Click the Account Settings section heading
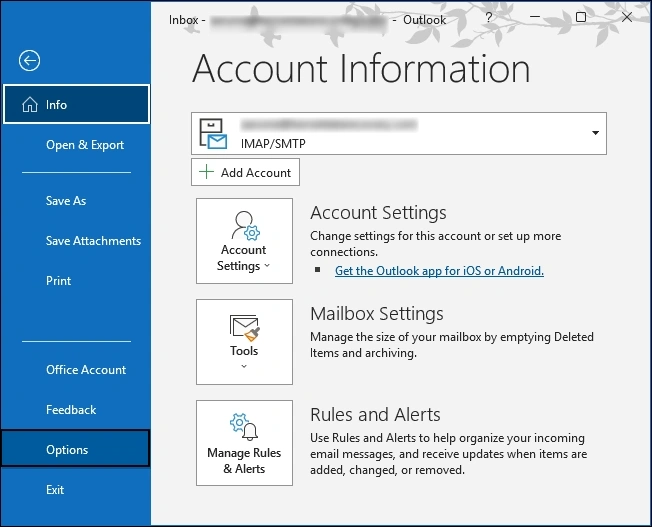This screenshot has height=527, width=652. click(x=378, y=213)
